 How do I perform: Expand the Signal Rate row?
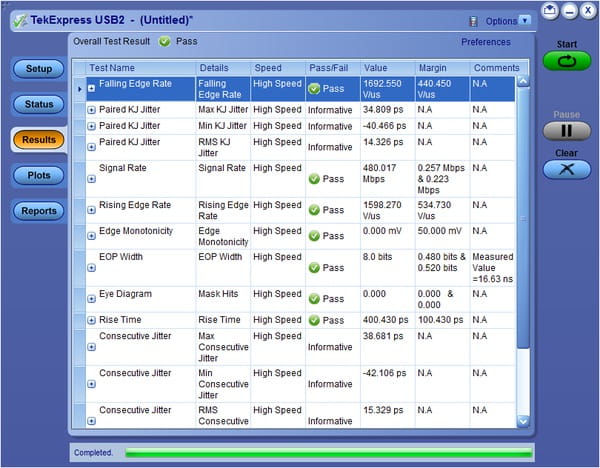point(91,179)
